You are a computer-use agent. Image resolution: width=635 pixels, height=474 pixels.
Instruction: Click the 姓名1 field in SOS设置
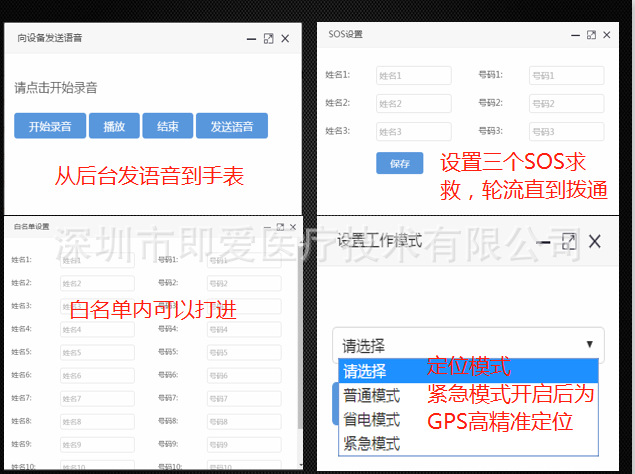(x=413, y=76)
